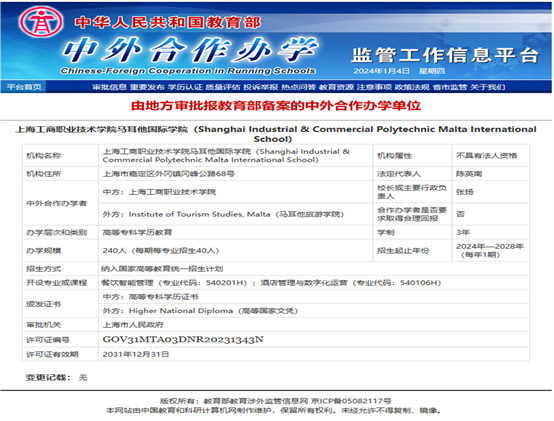Click the value 240人（每期每专业招生40人）
This screenshot has height=421, width=554.
pyautogui.click(x=161, y=251)
